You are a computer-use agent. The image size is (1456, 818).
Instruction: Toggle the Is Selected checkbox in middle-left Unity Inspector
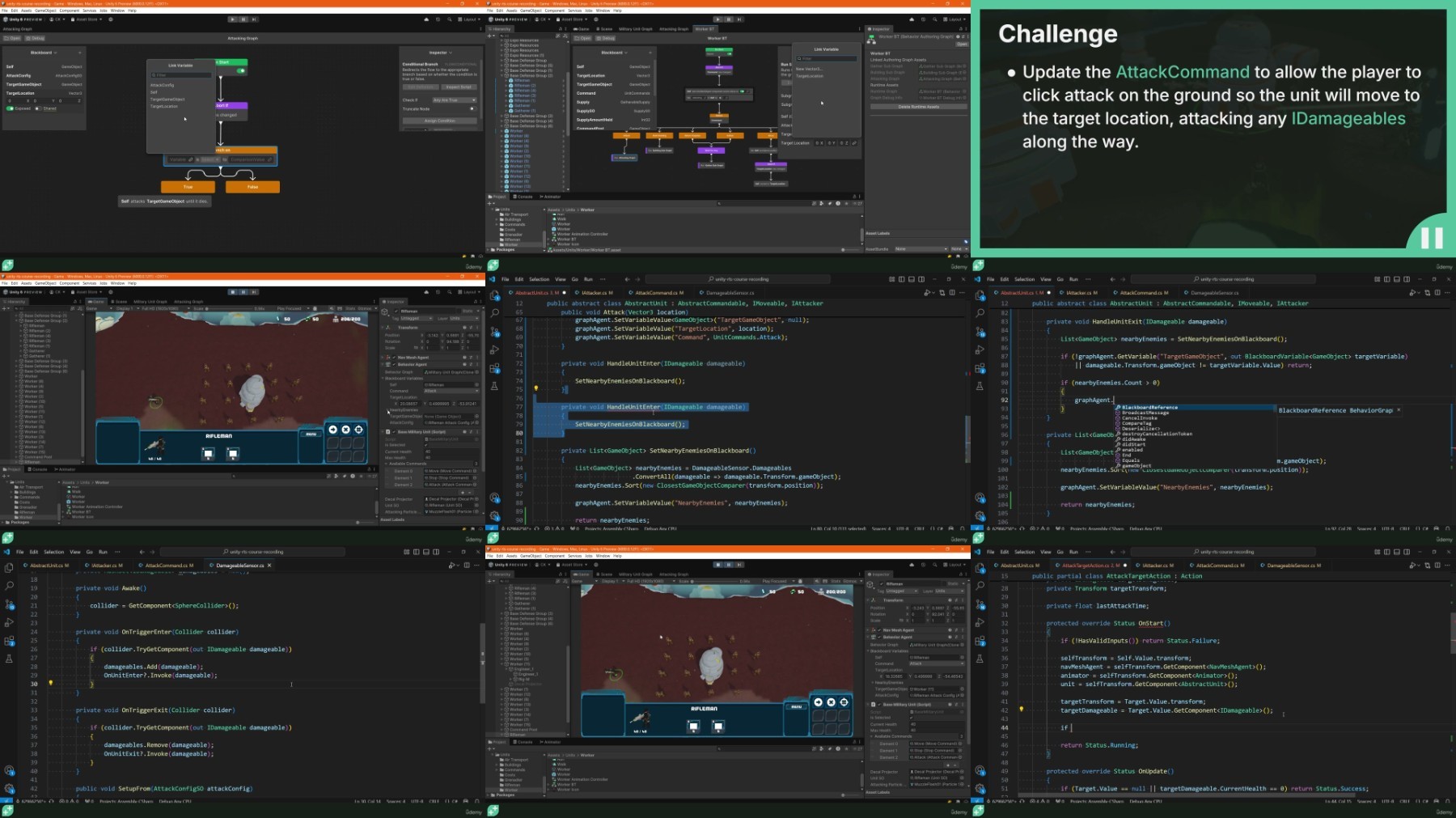point(426,445)
